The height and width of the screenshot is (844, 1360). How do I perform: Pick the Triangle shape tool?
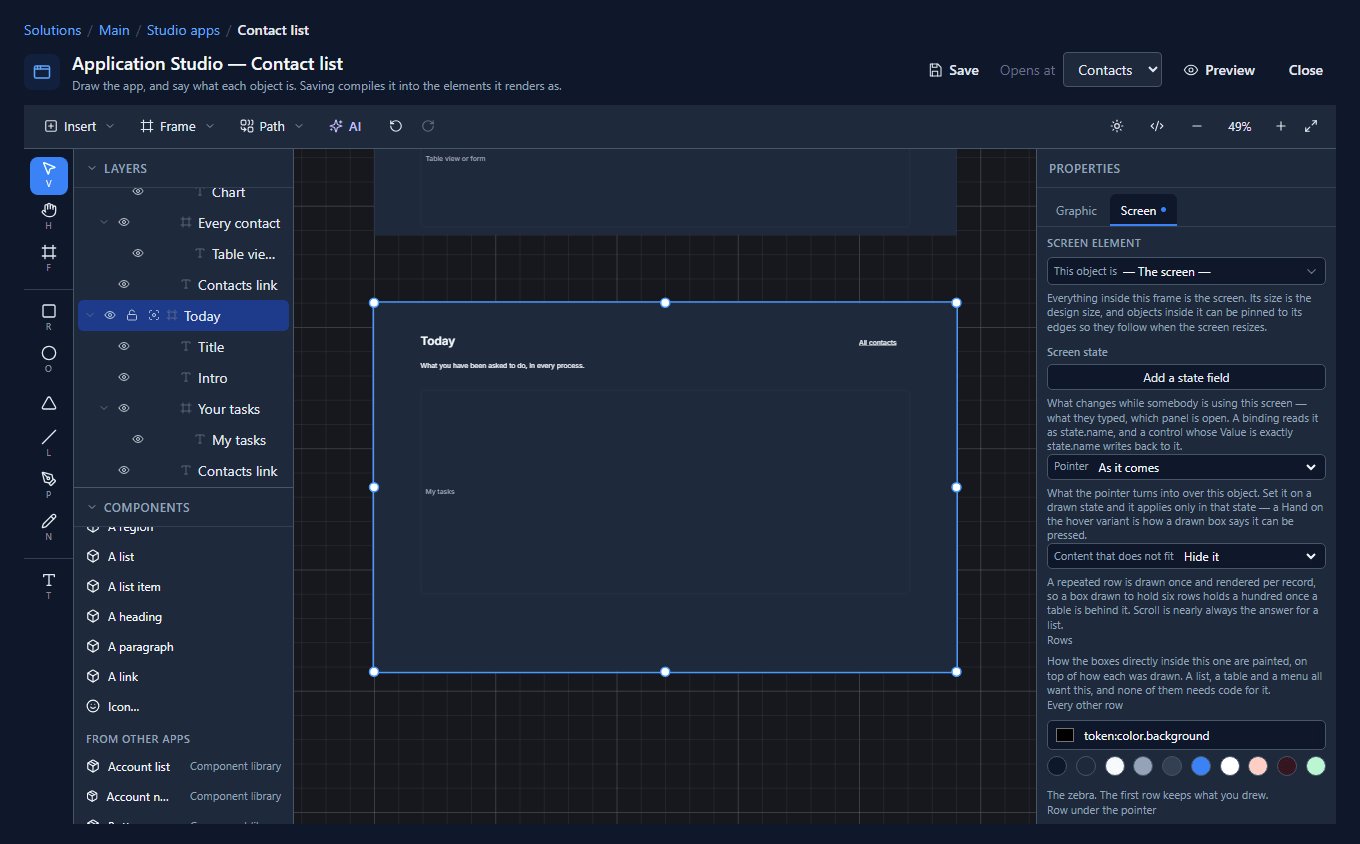49,403
